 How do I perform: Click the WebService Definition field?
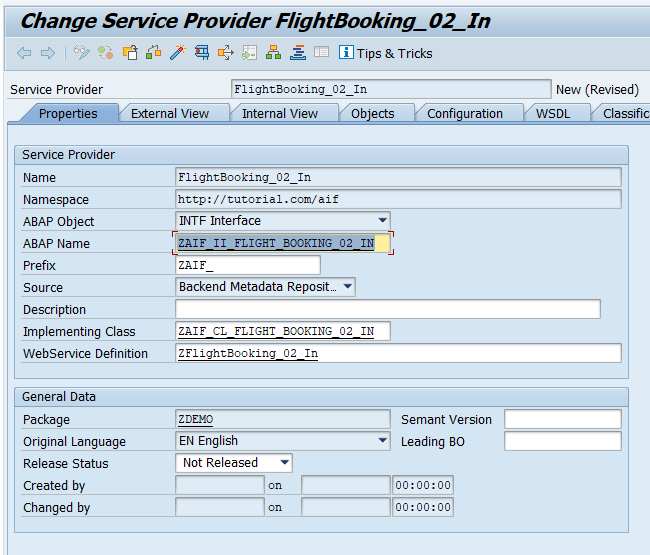tap(398, 353)
